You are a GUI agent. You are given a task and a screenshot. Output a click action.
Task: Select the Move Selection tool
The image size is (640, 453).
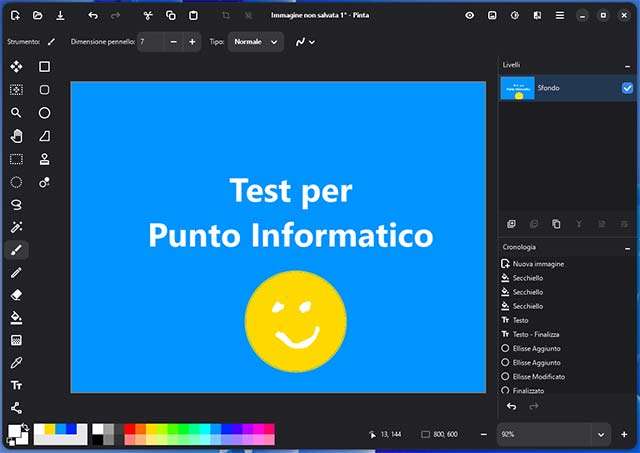(x=16, y=90)
